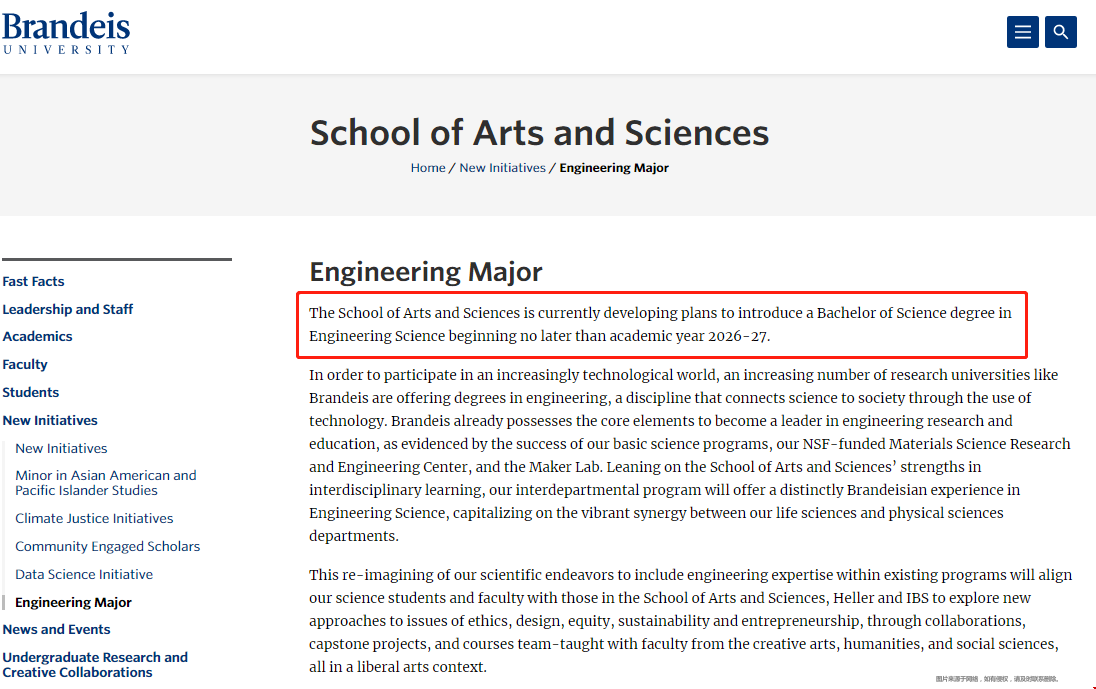Open the search tool
The width and height of the screenshot is (1096, 689).
(x=1060, y=31)
